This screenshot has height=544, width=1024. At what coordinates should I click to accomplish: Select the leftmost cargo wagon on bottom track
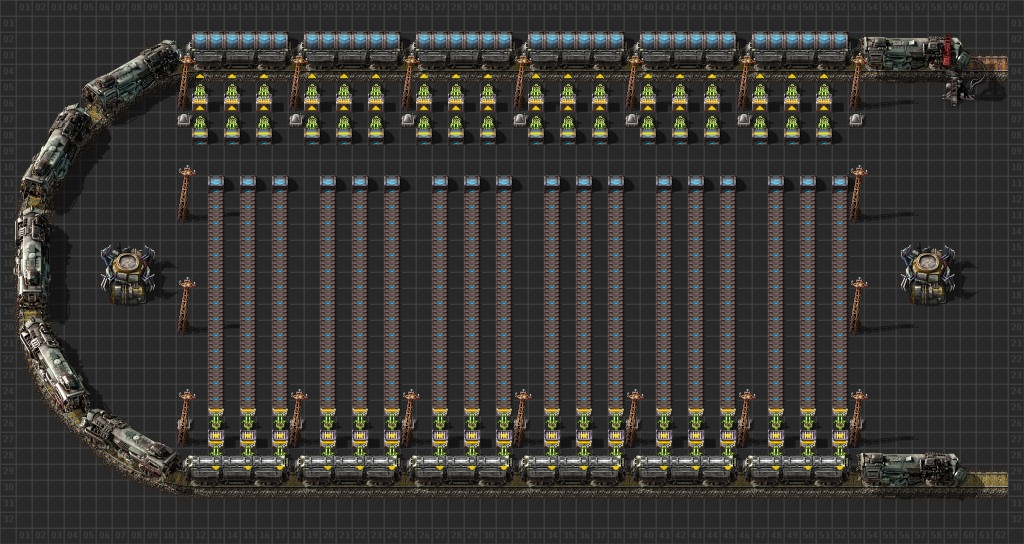[x=238, y=467]
